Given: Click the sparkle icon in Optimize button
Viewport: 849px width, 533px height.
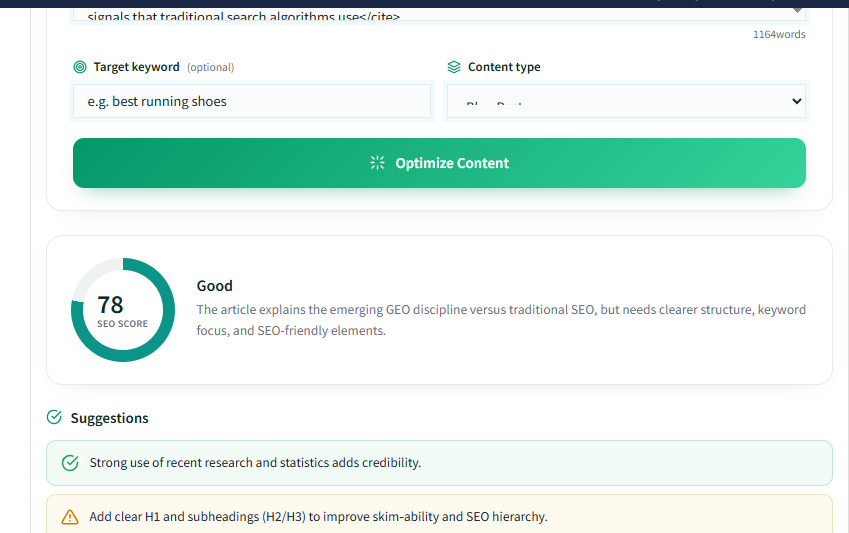Looking at the screenshot, I should (377, 163).
